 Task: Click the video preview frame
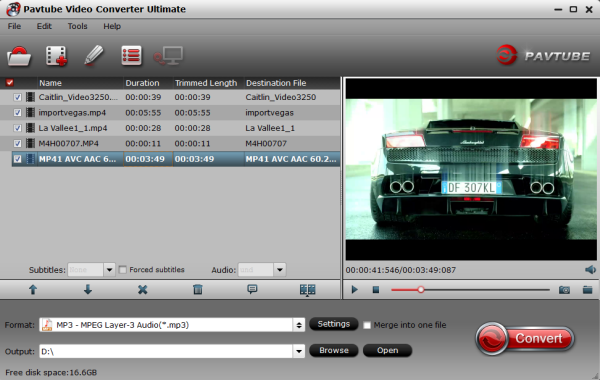[x=471, y=169]
